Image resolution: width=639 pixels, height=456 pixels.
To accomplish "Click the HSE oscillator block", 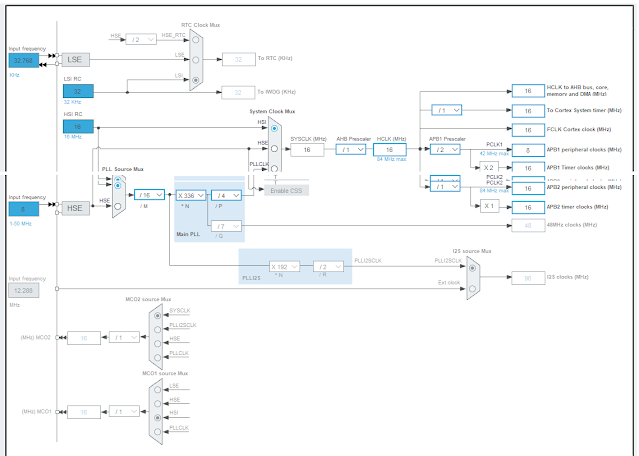I will 76,208.
